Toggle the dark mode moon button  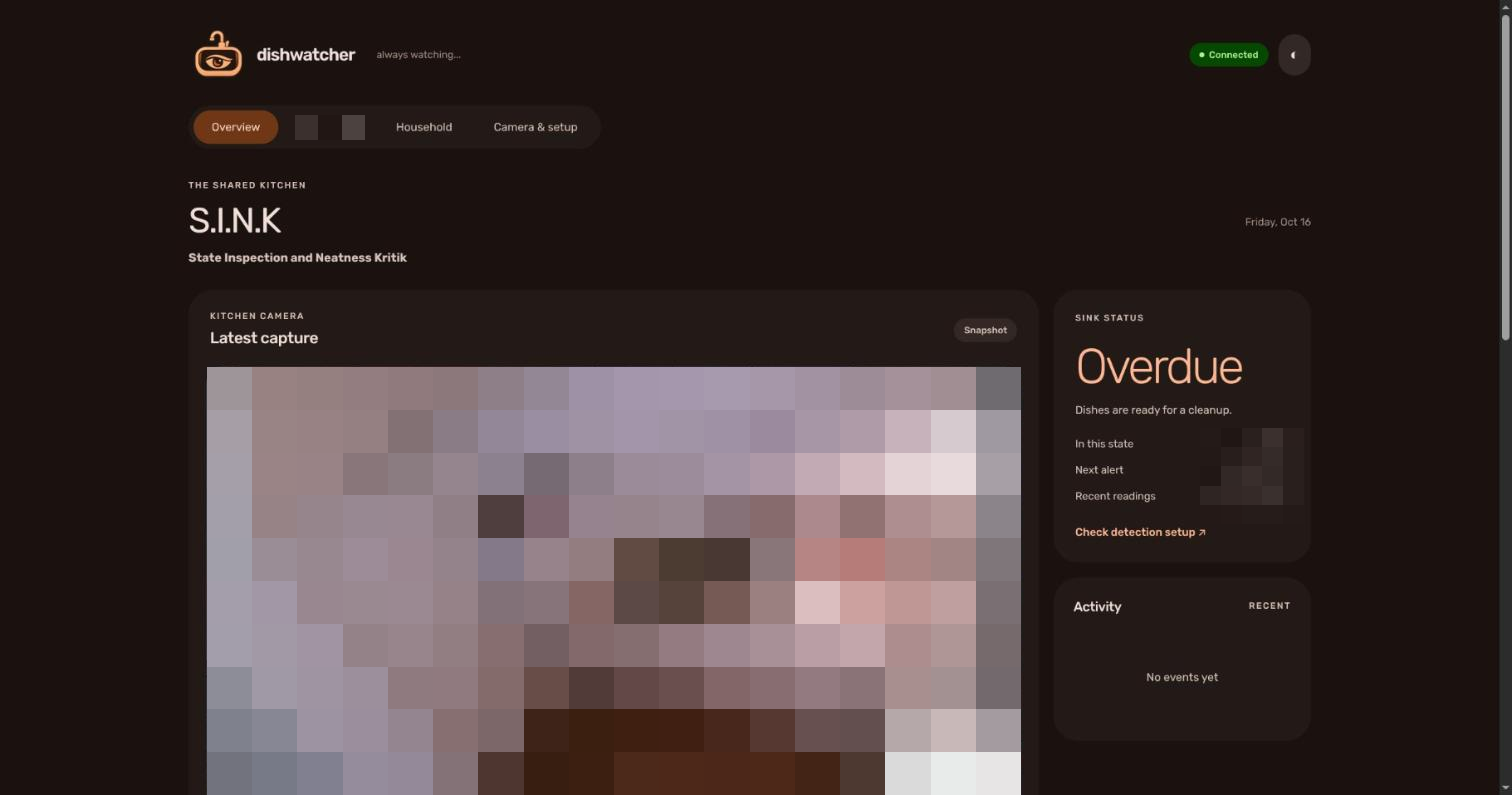pyautogui.click(x=1294, y=55)
